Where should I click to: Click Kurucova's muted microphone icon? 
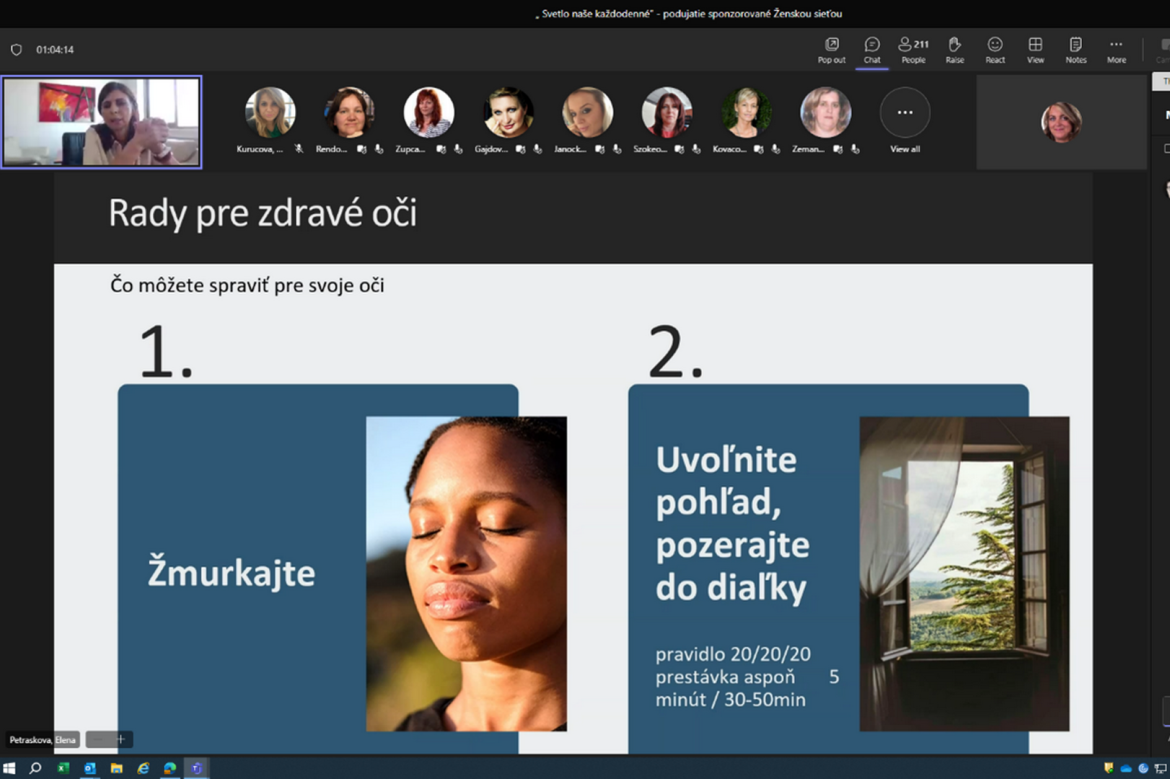(298, 149)
